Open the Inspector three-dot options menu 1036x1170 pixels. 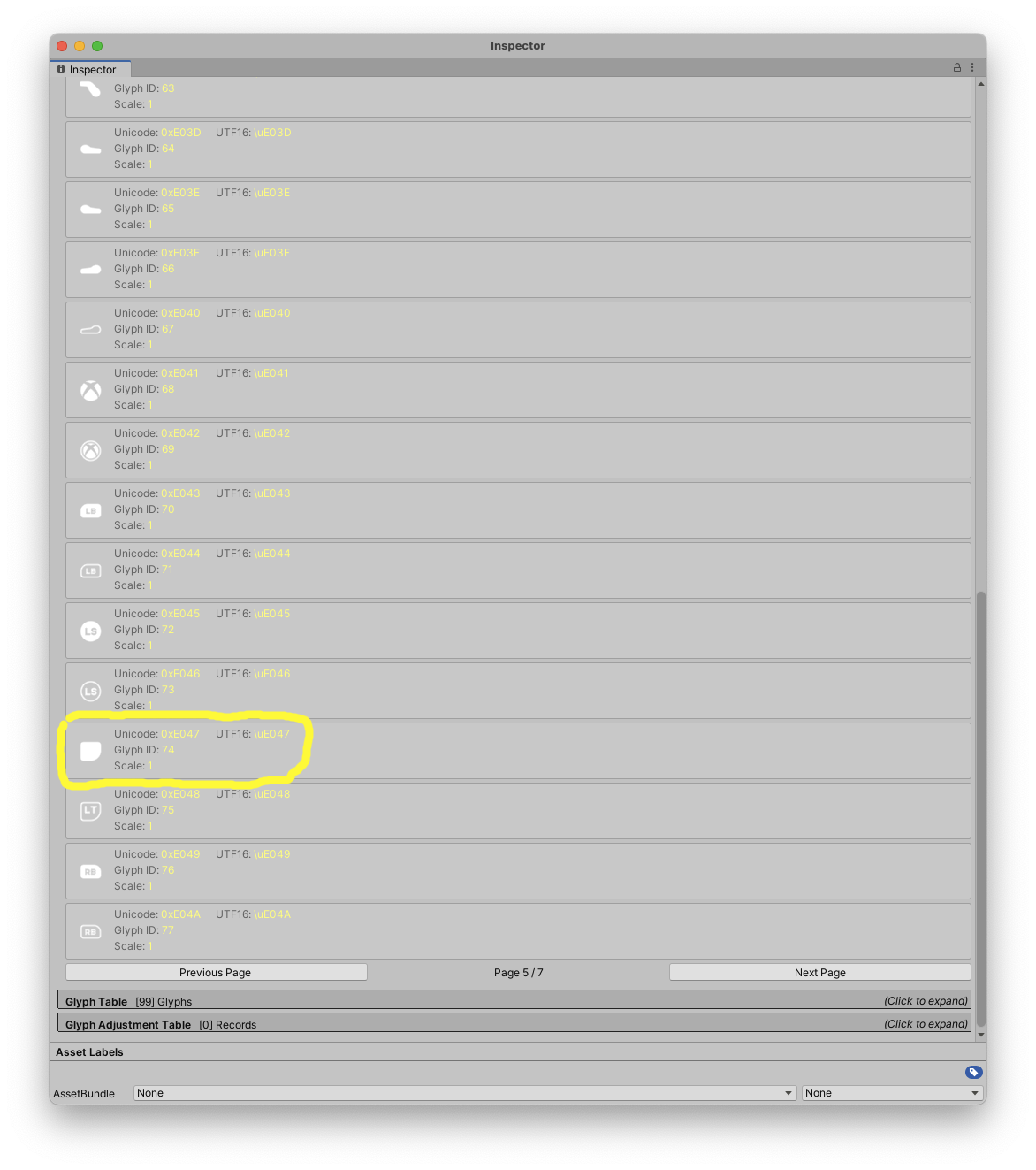tap(972, 67)
